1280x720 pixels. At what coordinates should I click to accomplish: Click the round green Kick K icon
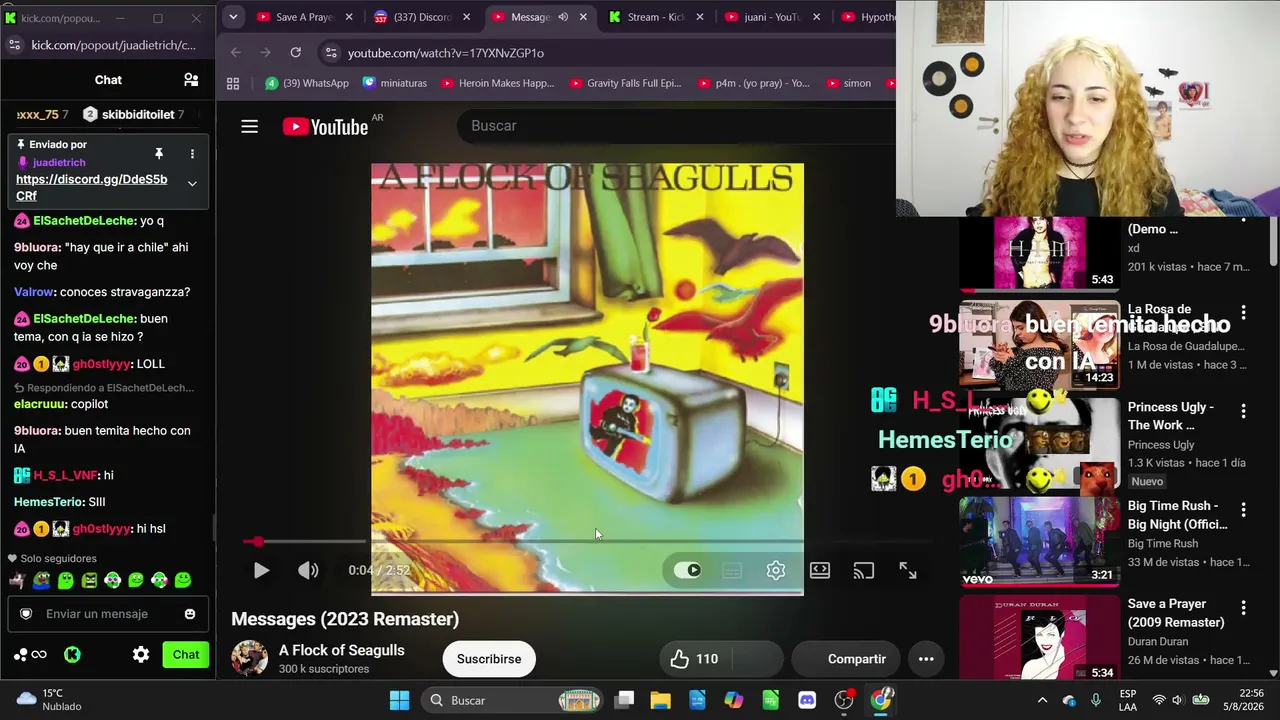[x=72, y=655]
